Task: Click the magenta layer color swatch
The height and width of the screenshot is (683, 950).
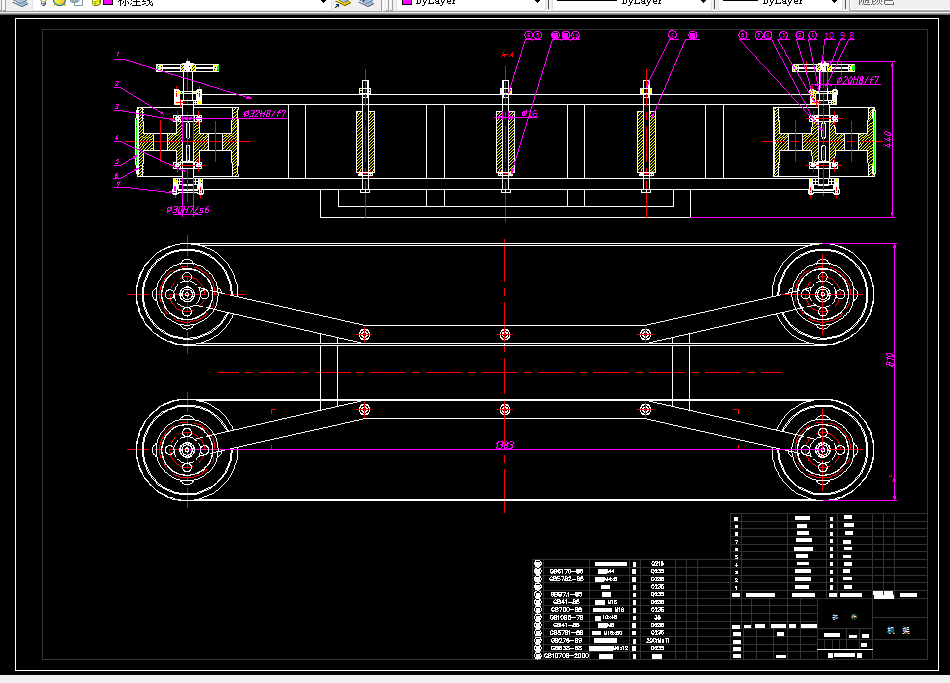Action: tap(108, 2)
